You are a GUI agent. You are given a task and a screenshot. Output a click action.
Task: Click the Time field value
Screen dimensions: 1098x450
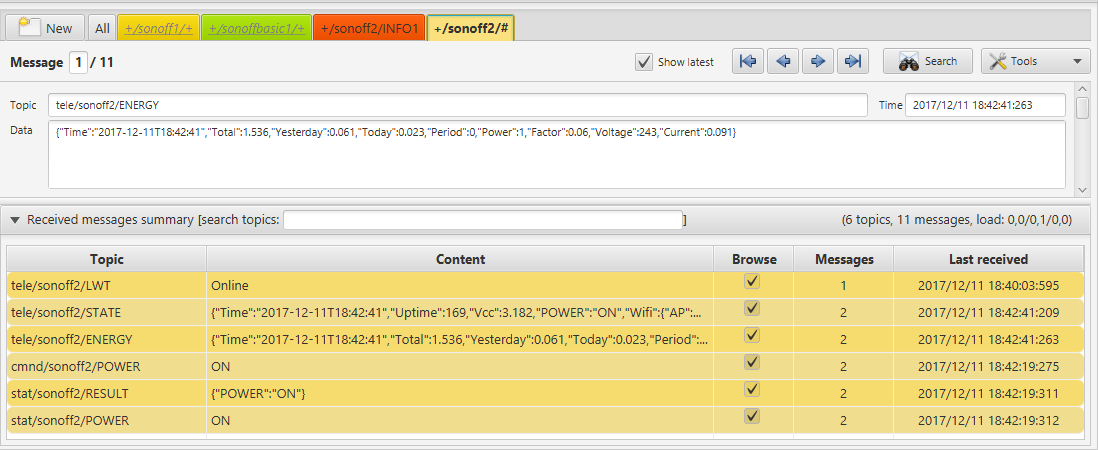coord(985,106)
